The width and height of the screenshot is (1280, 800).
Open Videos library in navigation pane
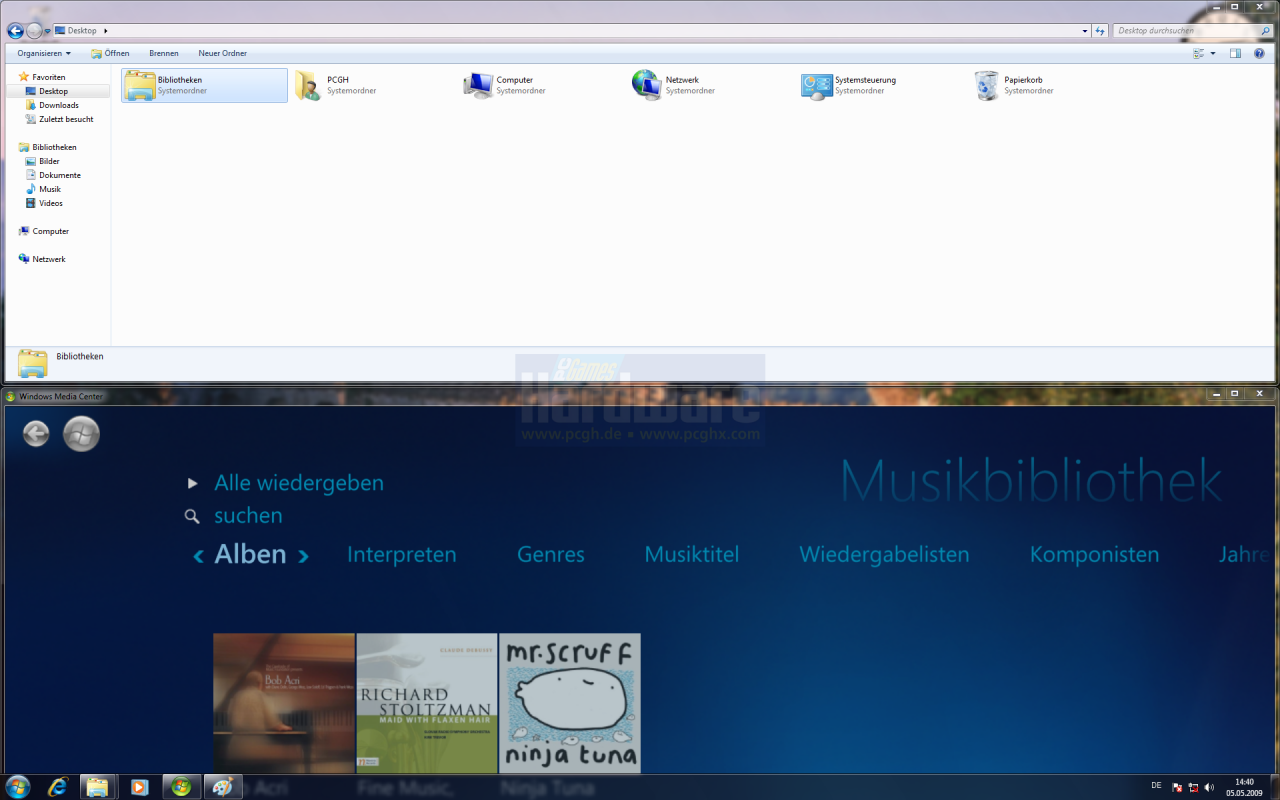tap(44, 203)
